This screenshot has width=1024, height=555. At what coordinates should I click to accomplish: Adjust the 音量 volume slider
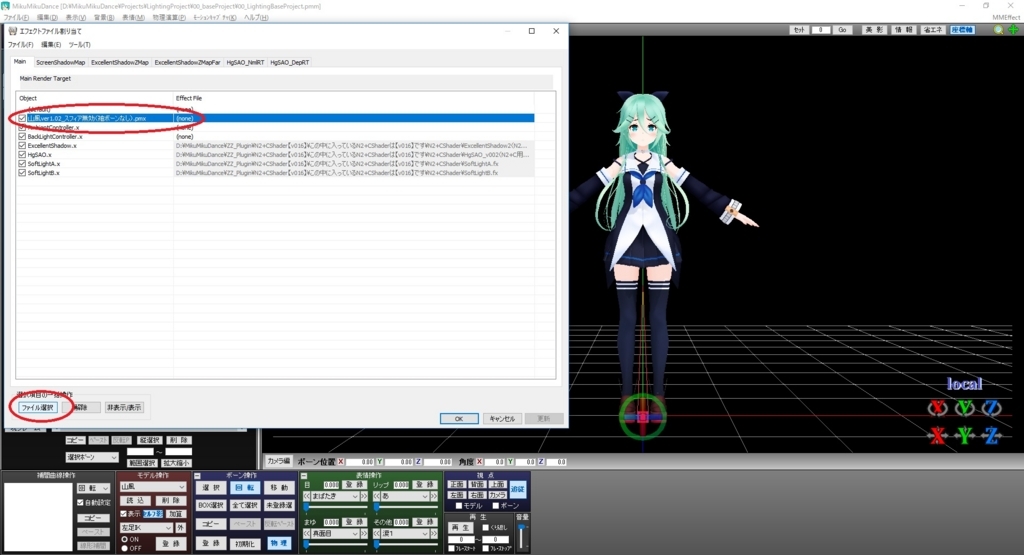pyautogui.click(x=522, y=535)
